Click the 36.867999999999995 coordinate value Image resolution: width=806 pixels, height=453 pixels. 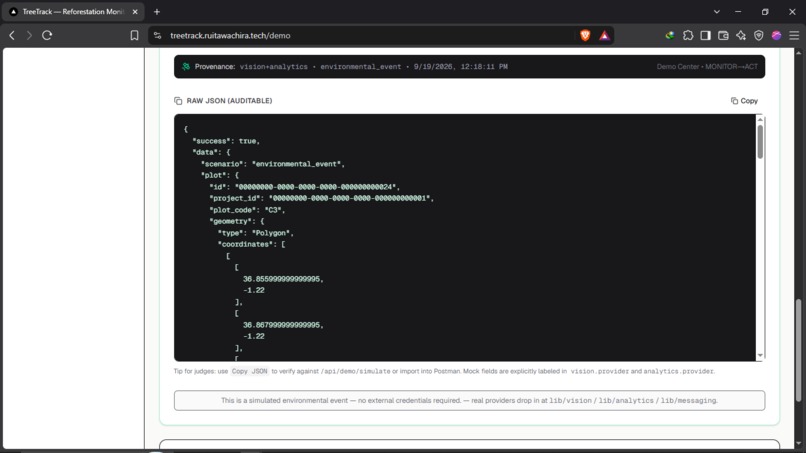point(283,325)
